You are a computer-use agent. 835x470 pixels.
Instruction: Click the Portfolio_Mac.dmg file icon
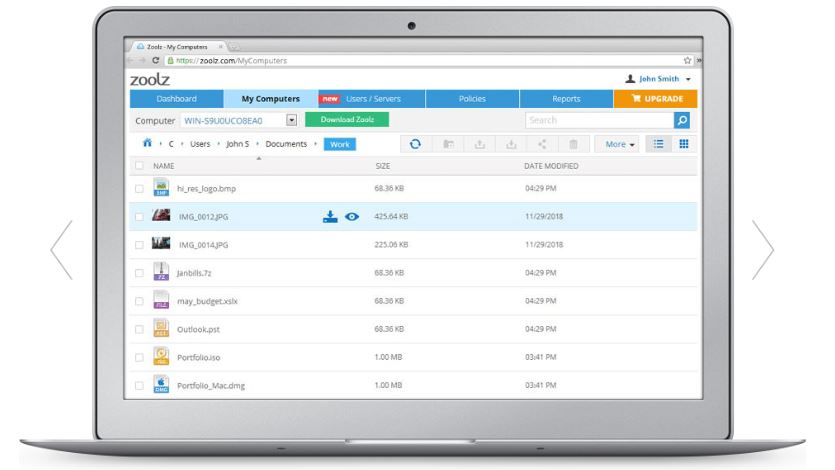click(x=161, y=384)
